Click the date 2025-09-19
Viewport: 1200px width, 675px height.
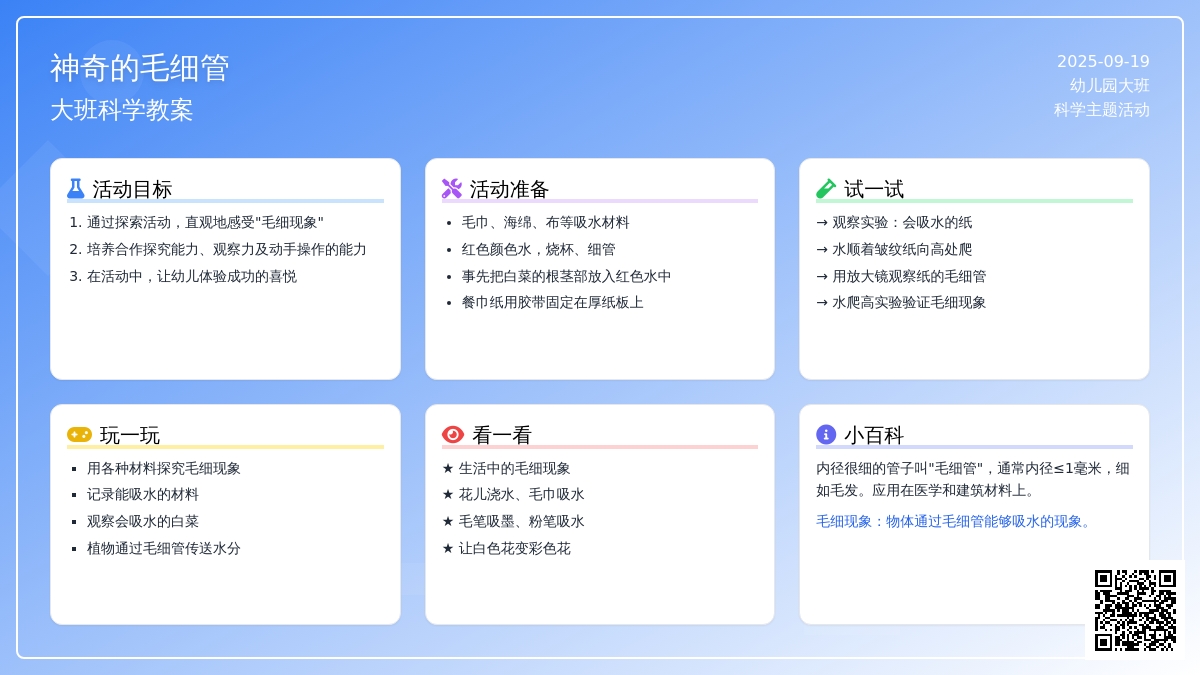[1103, 61]
